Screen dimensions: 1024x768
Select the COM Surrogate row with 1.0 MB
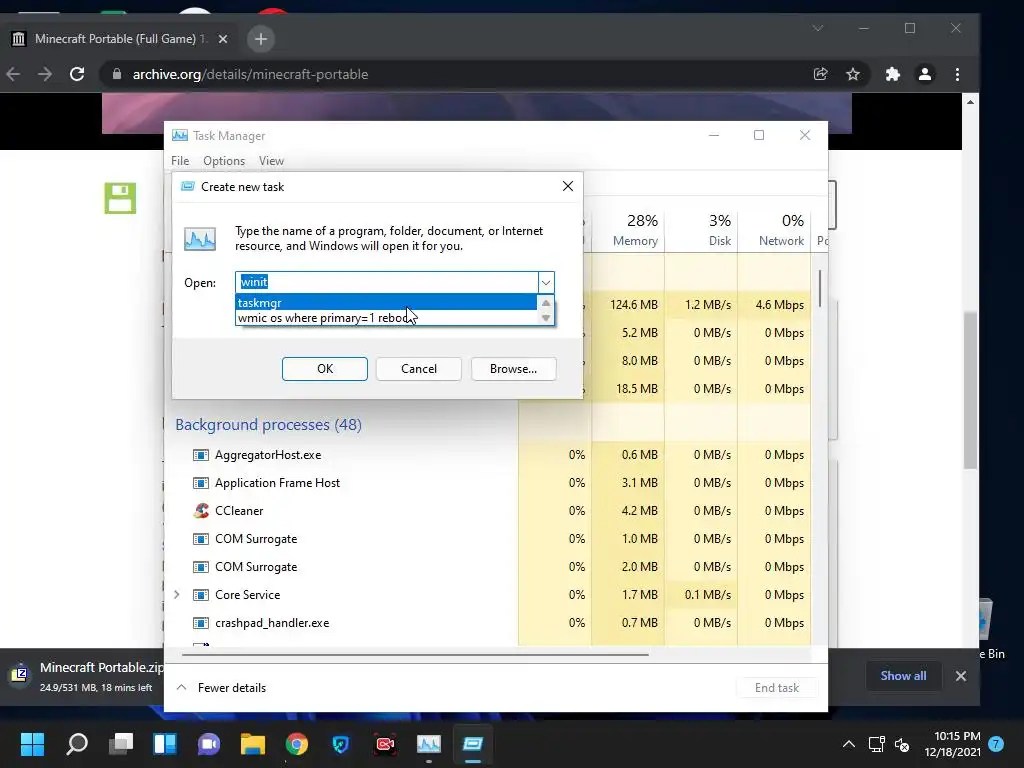488,539
